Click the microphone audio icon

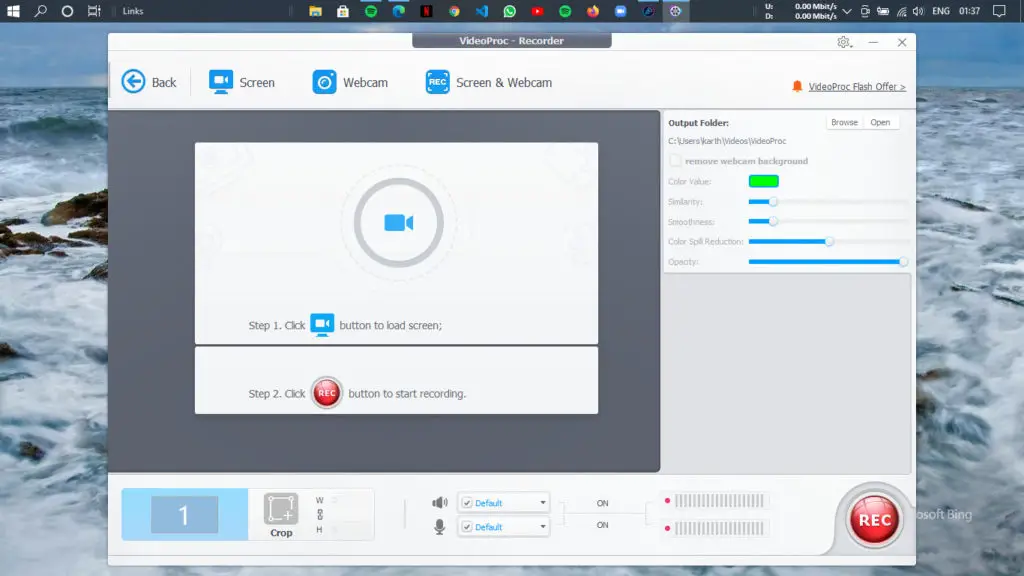coord(440,526)
